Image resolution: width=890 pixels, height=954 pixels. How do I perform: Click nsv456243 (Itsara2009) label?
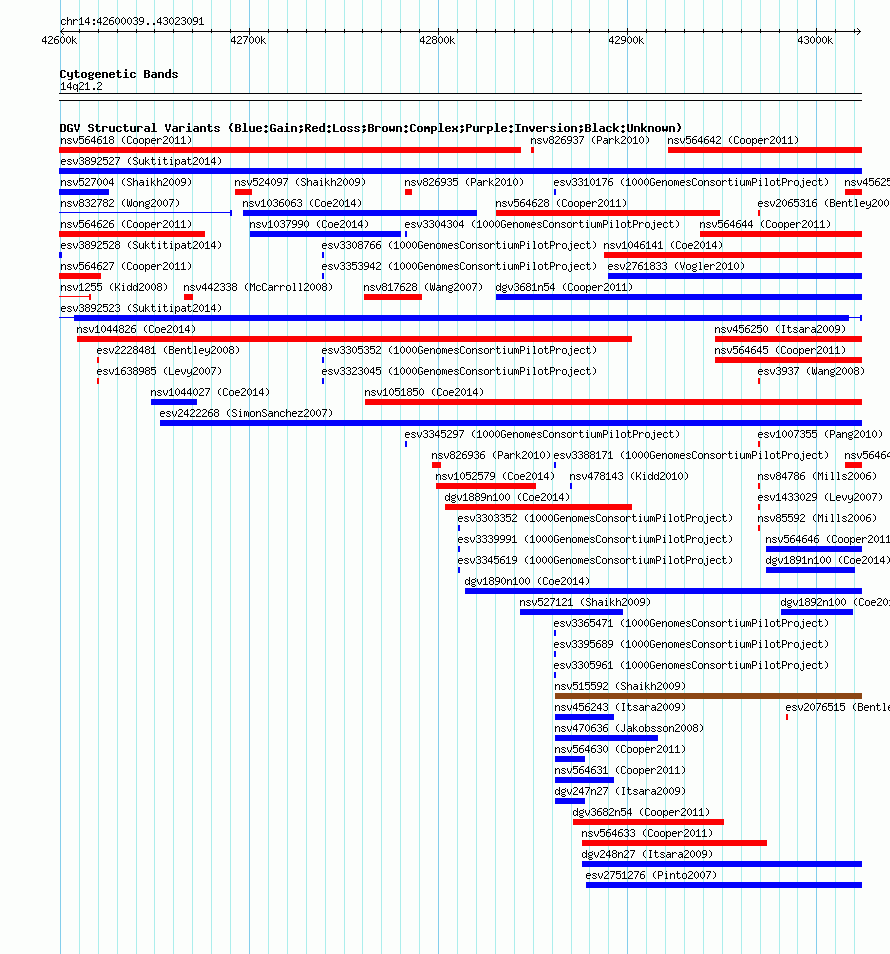click(620, 708)
